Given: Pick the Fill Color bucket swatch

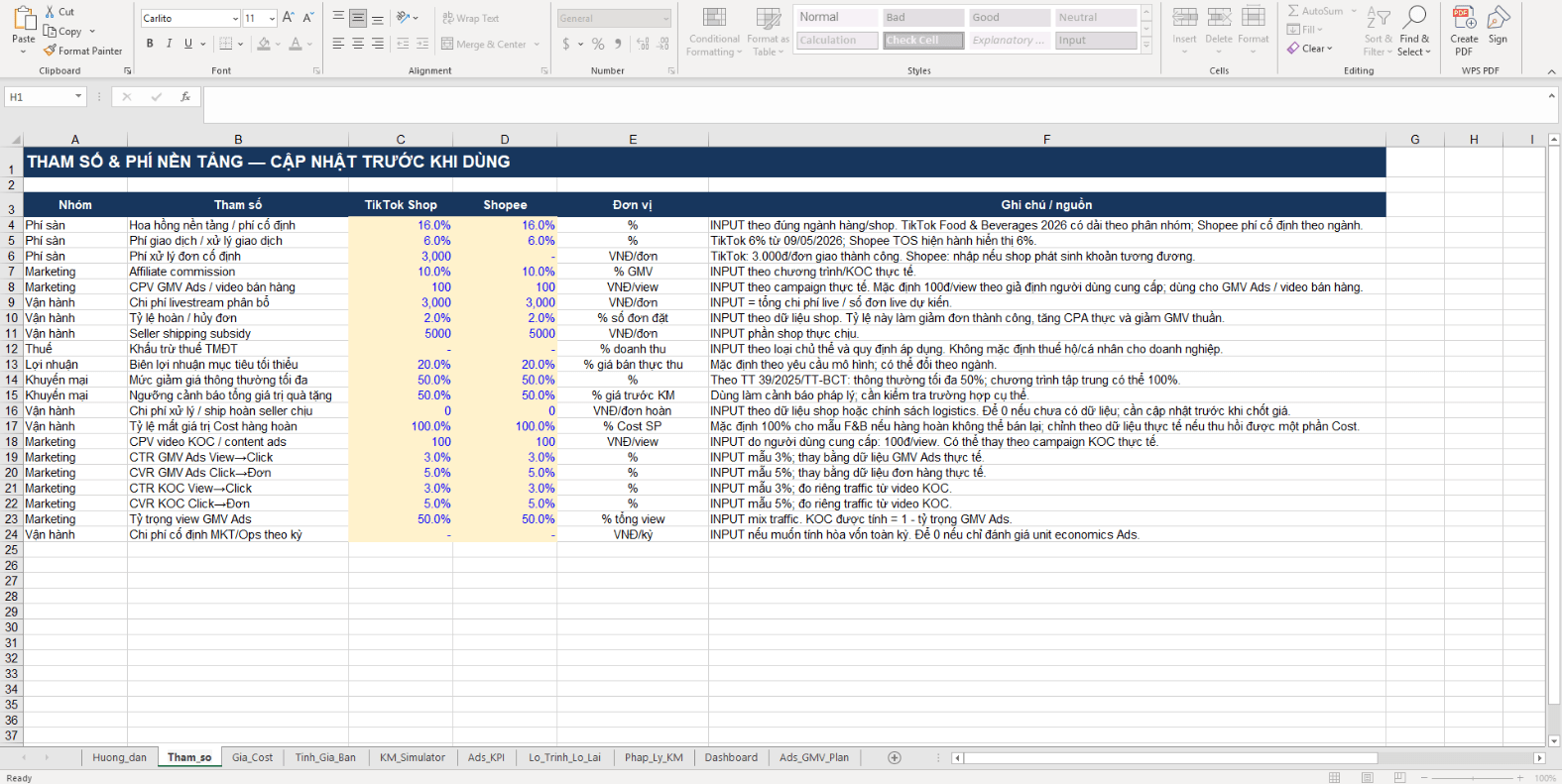Looking at the screenshot, I should pos(263,44).
